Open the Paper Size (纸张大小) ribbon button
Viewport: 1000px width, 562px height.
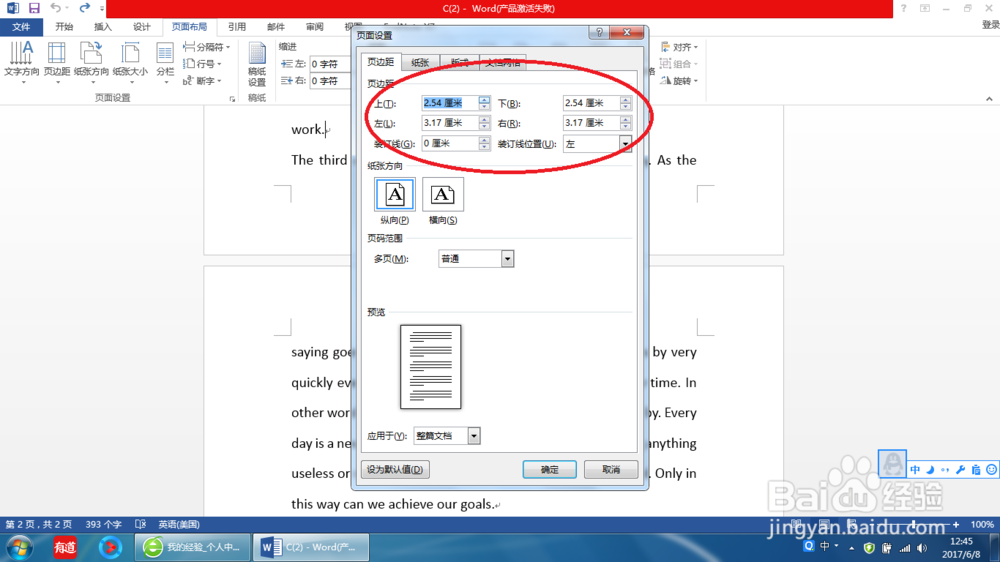point(130,63)
